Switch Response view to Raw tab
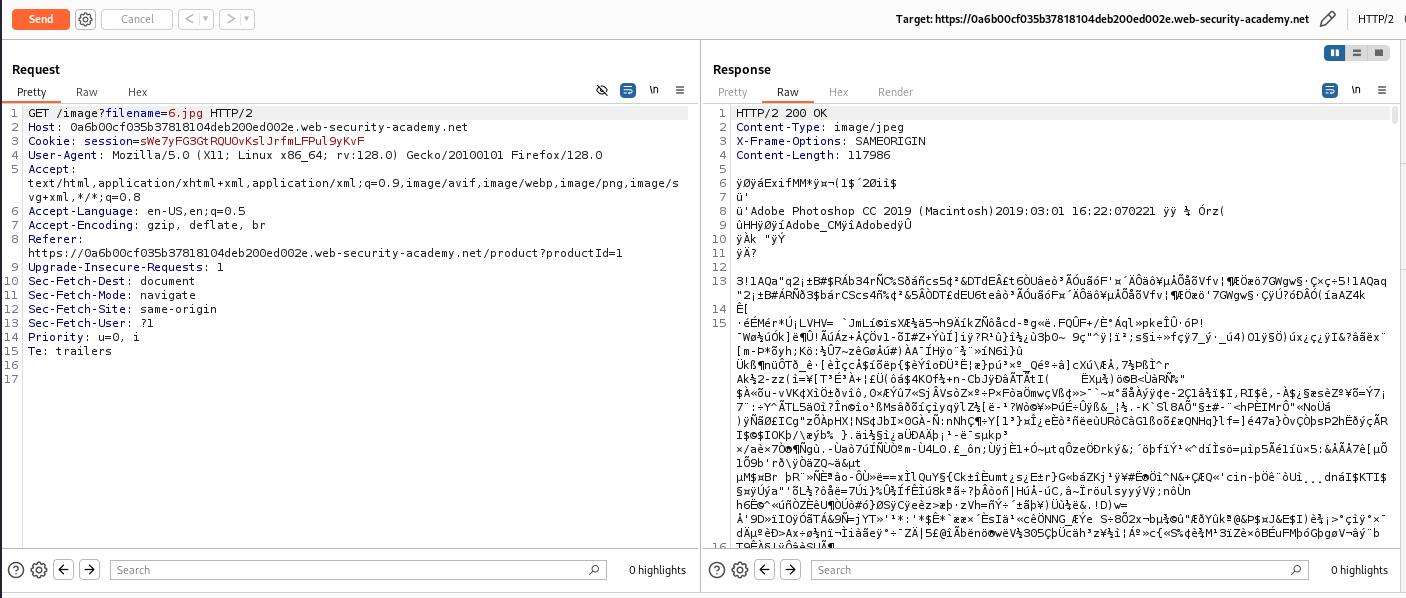This screenshot has height=598, width=1406. click(x=788, y=92)
